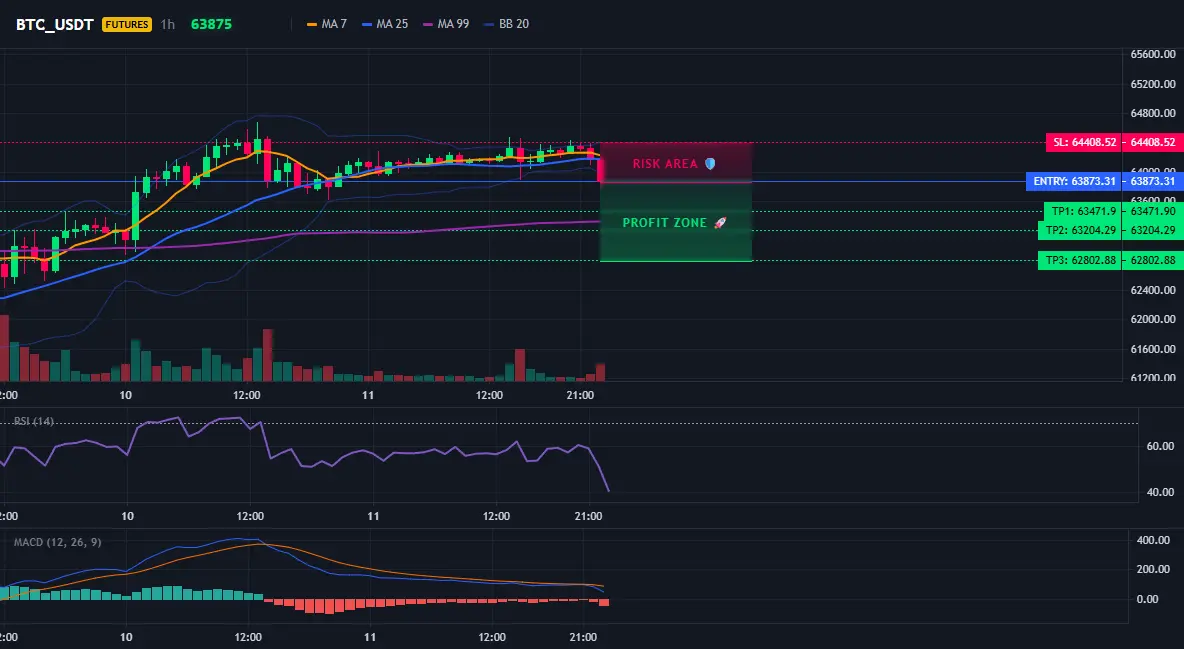The width and height of the screenshot is (1184, 649).
Task: Click the 62400.00 price axis label
Action: (x=1153, y=290)
